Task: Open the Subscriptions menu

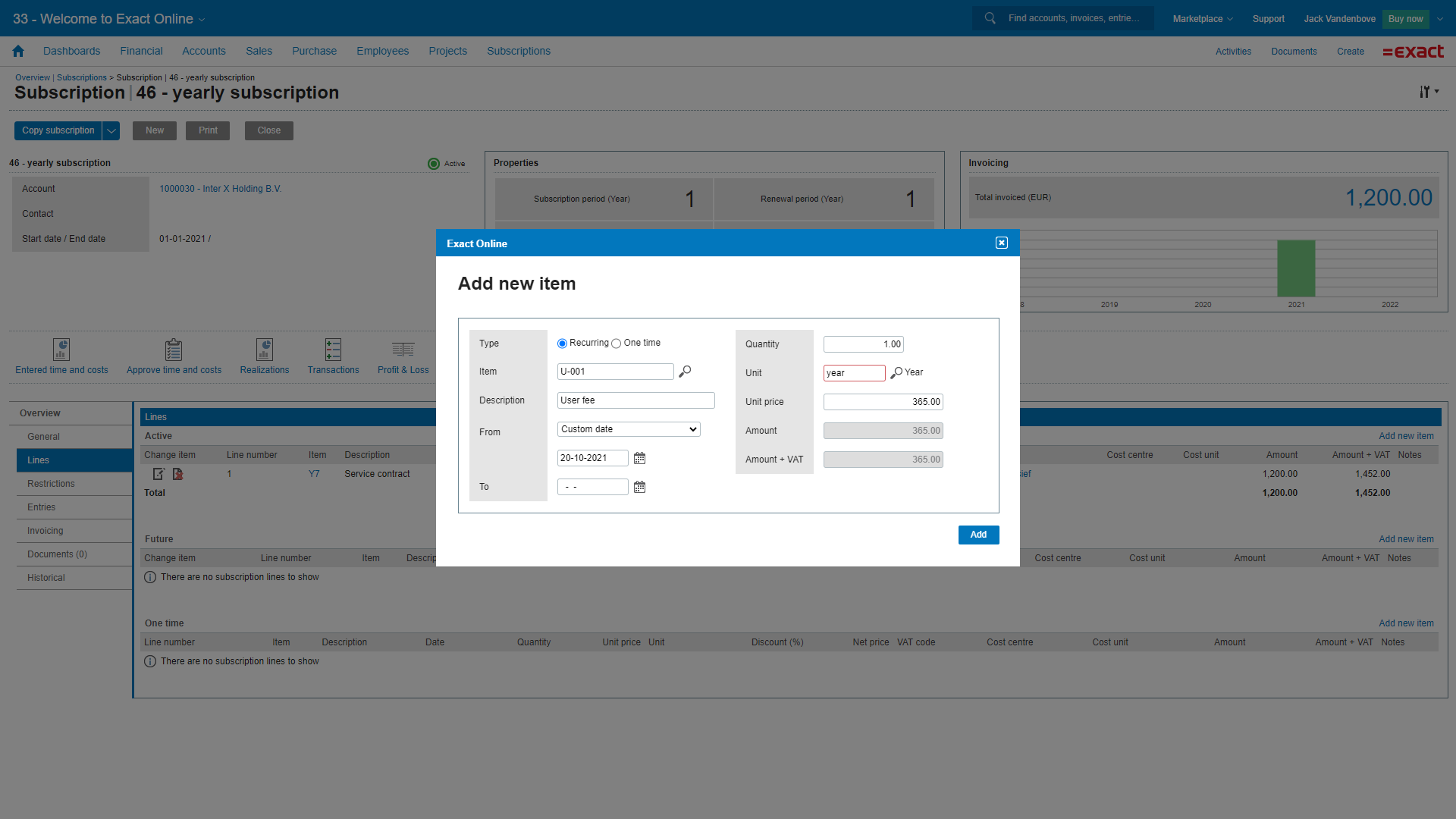Action: click(x=518, y=51)
